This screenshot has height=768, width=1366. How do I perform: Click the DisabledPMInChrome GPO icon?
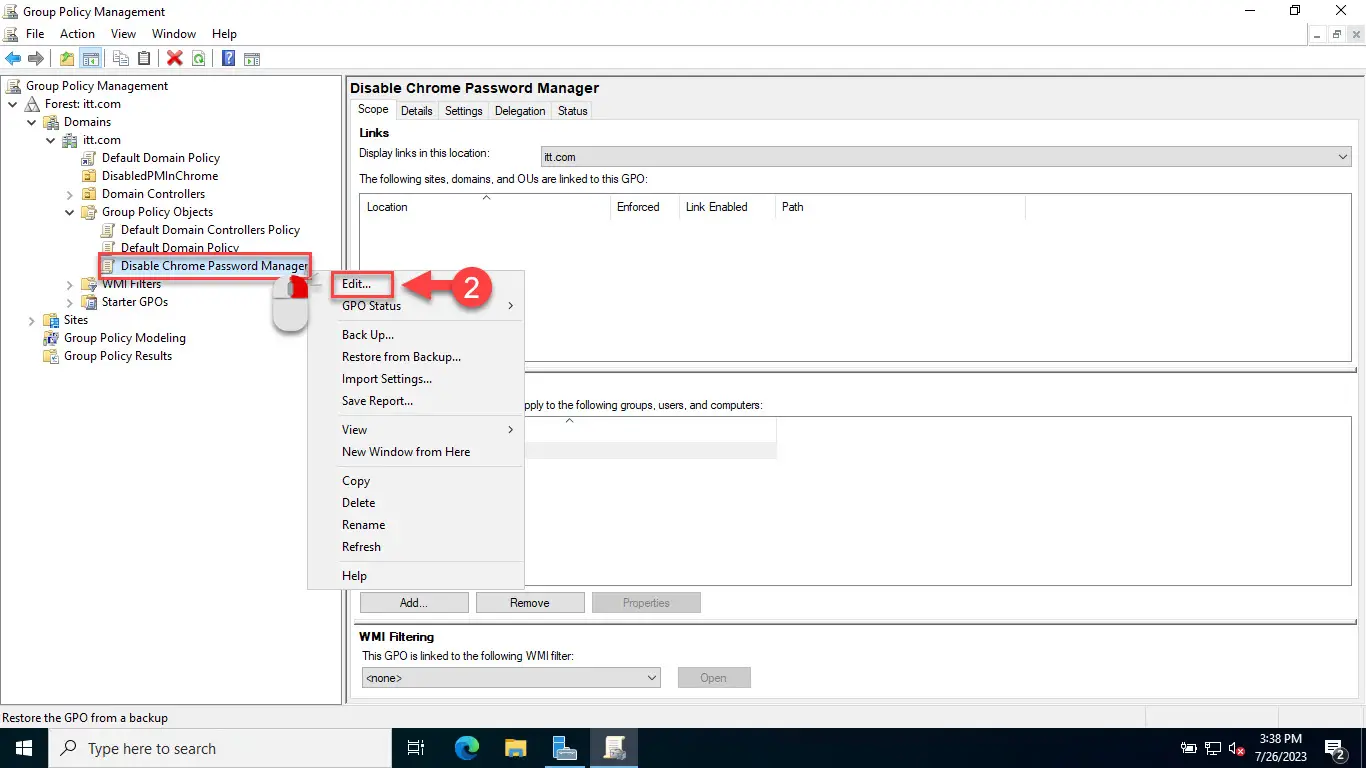90,176
